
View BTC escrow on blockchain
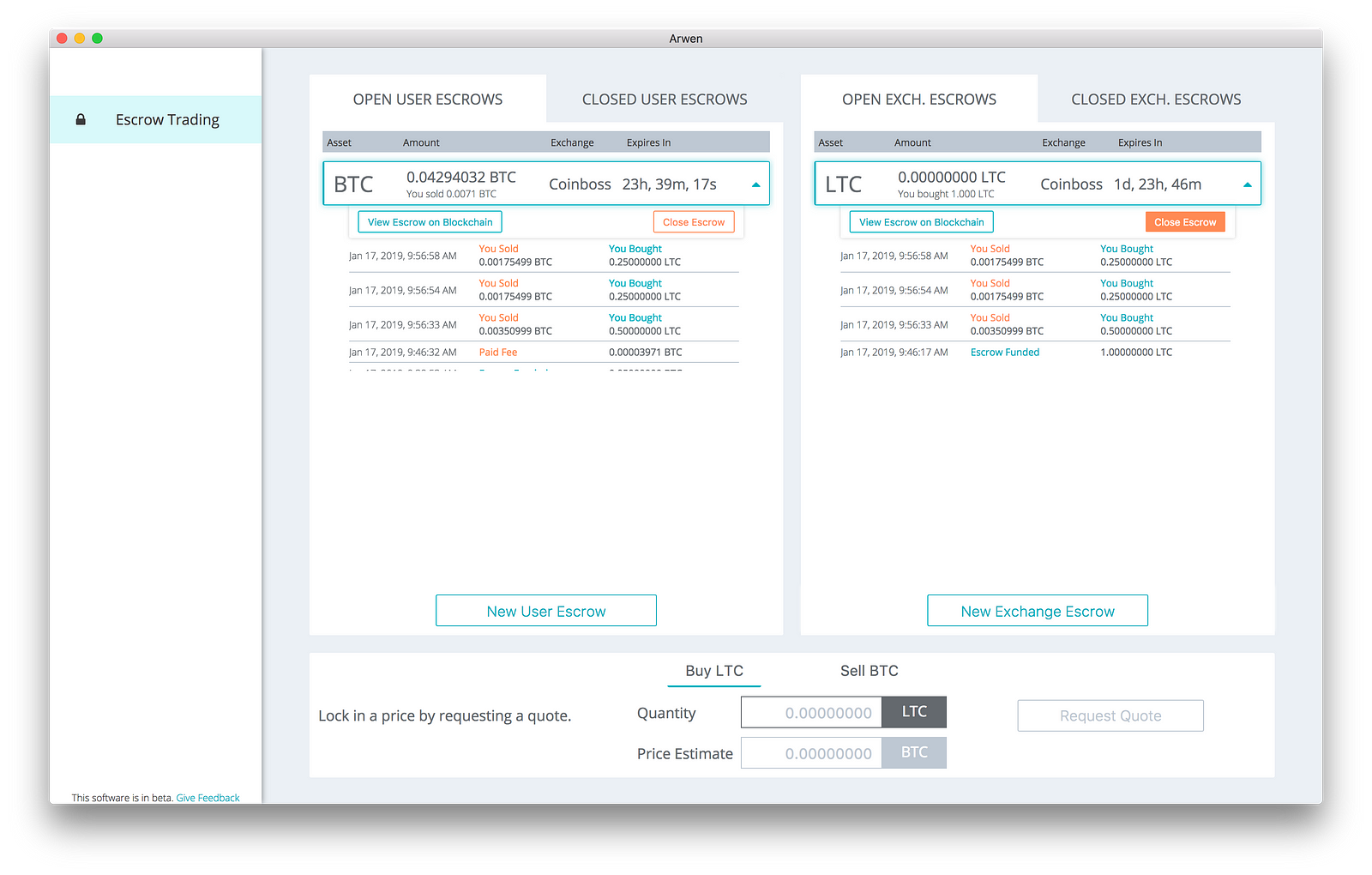(x=430, y=222)
